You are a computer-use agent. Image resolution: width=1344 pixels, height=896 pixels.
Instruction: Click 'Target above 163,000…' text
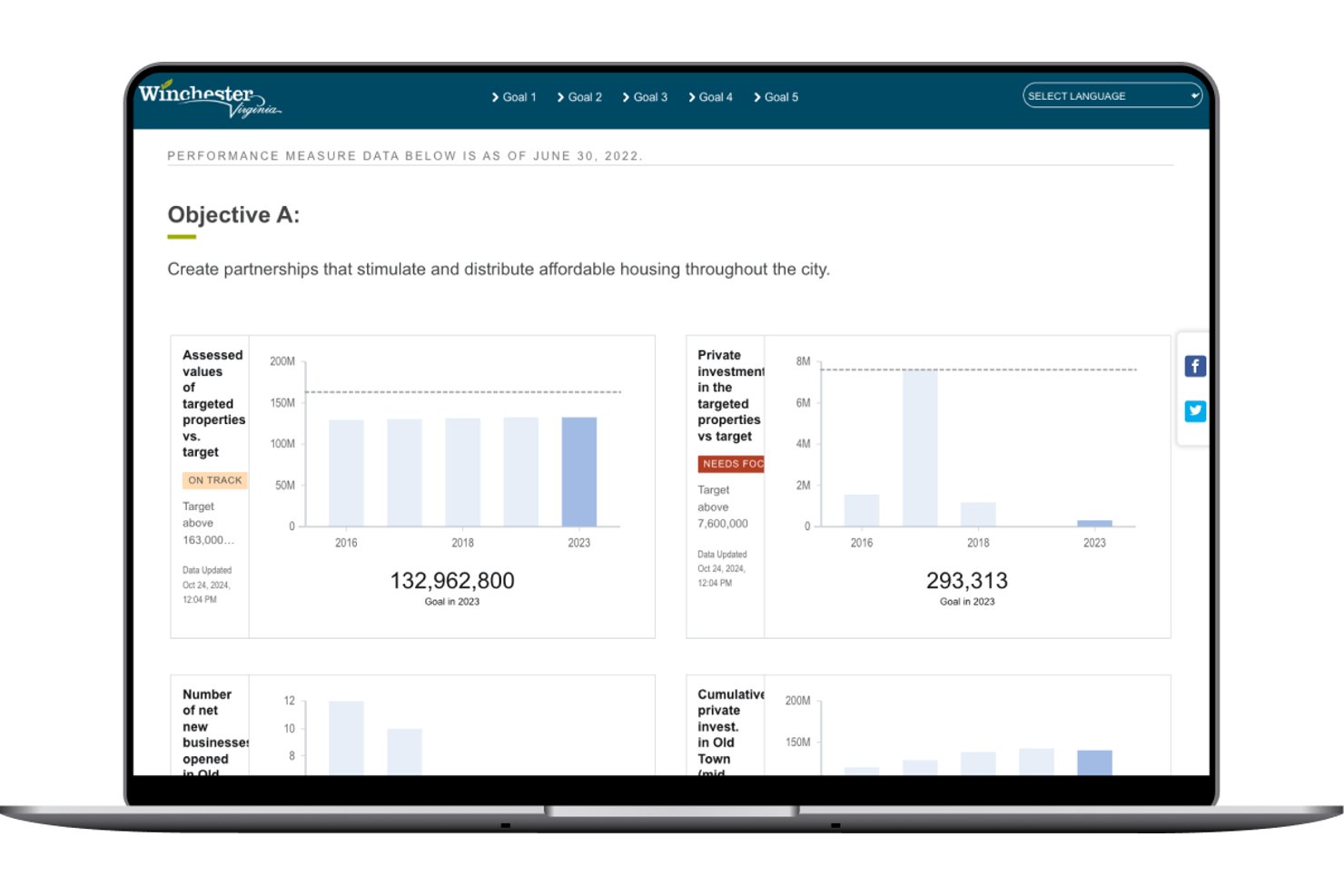(209, 523)
